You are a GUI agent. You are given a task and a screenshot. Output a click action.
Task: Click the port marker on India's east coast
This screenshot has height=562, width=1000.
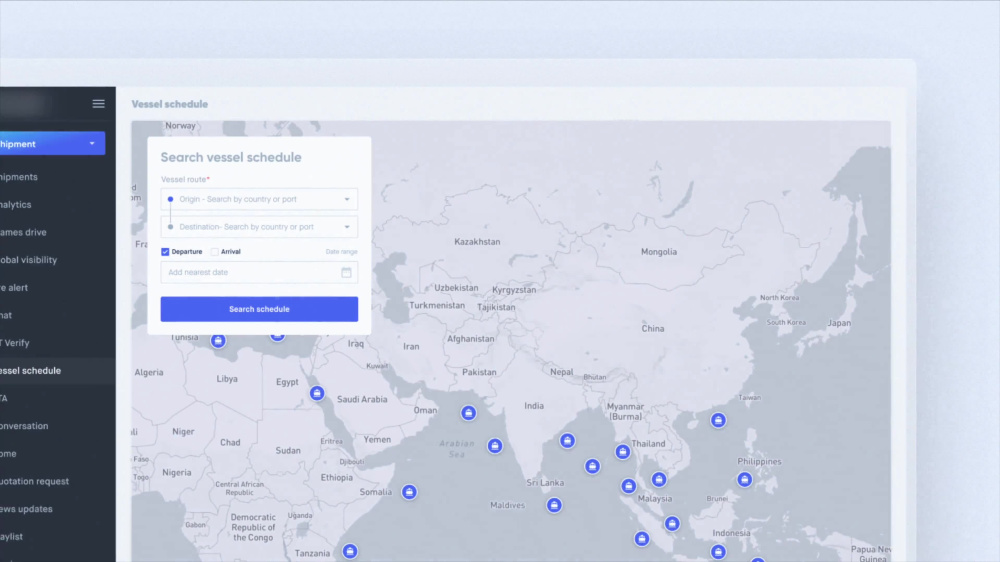(x=568, y=440)
